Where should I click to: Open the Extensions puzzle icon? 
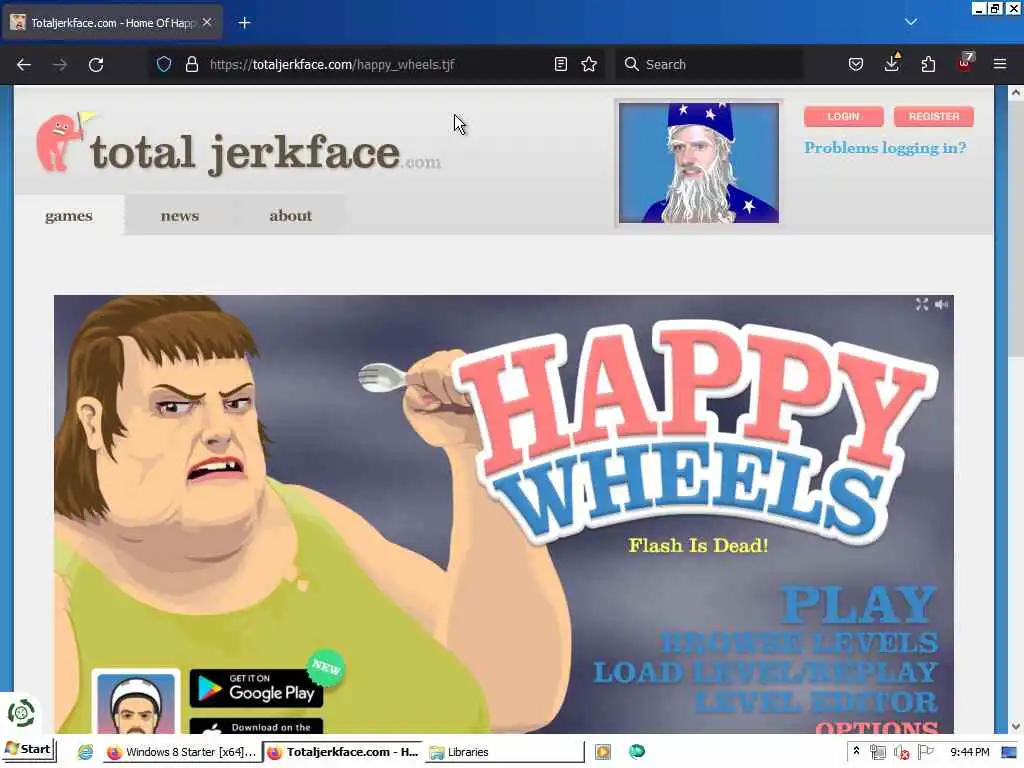point(928,64)
